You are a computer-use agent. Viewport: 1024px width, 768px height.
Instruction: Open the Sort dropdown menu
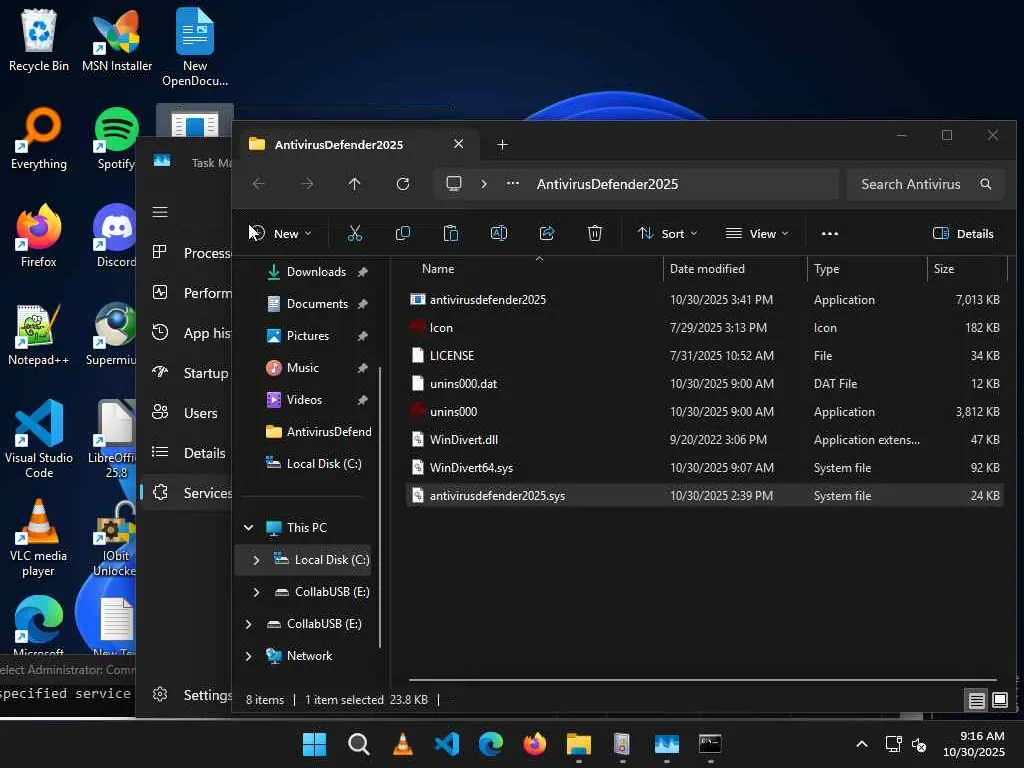pos(668,233)
